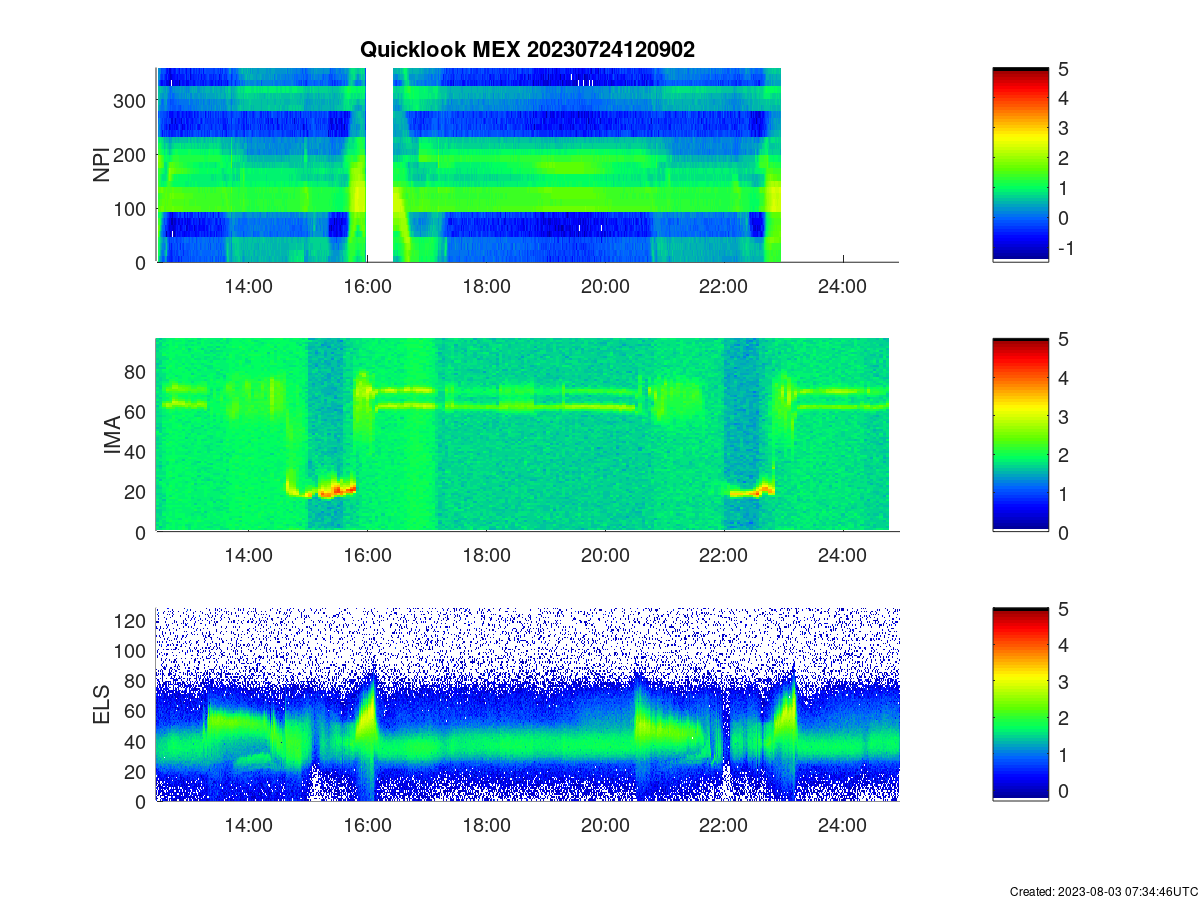Image resolution: width=1200 pixels, height=900 pixels.
Task: Click the 20:00 tick under ELS plot
Action: pos(605,825)
